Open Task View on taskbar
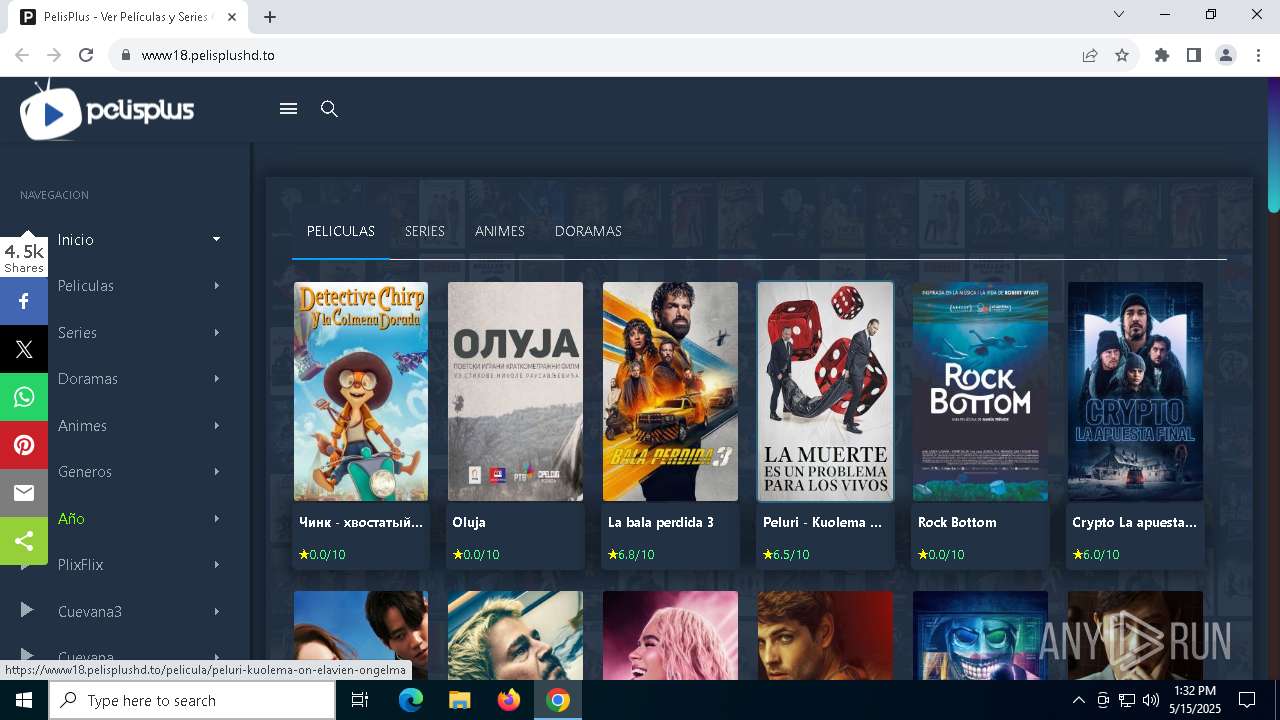Screen dimensions: 1280x720 point(360,700)
